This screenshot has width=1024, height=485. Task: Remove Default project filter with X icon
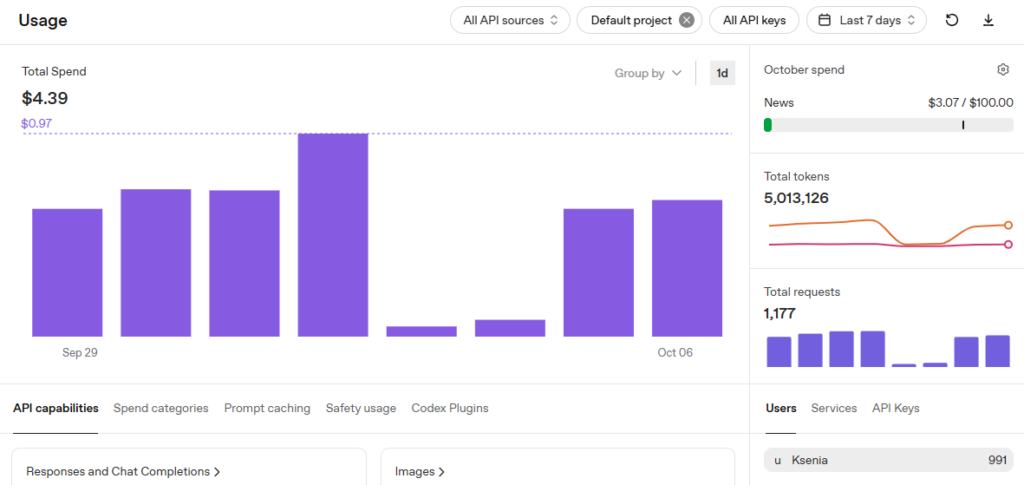(686, 20)
